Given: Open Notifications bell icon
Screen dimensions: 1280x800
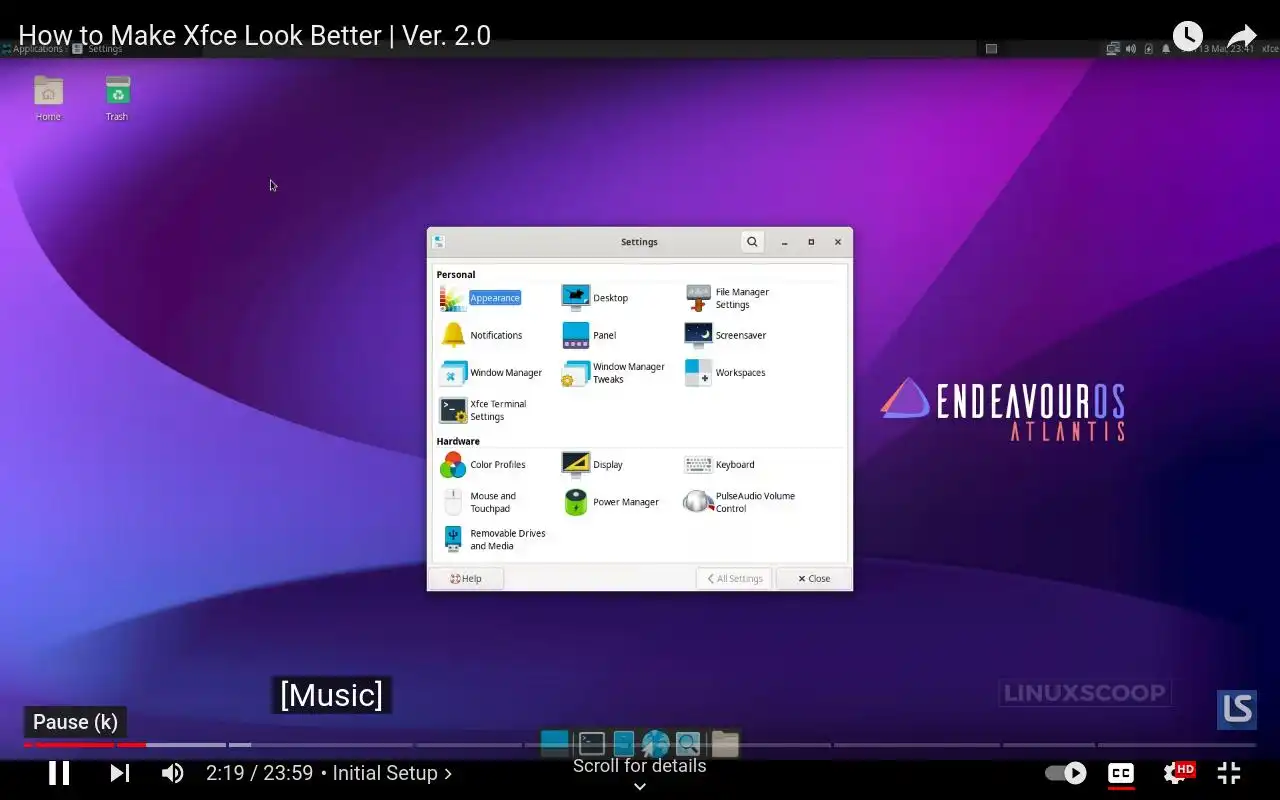Looking at the screenshot, I should tap(453, 335).
